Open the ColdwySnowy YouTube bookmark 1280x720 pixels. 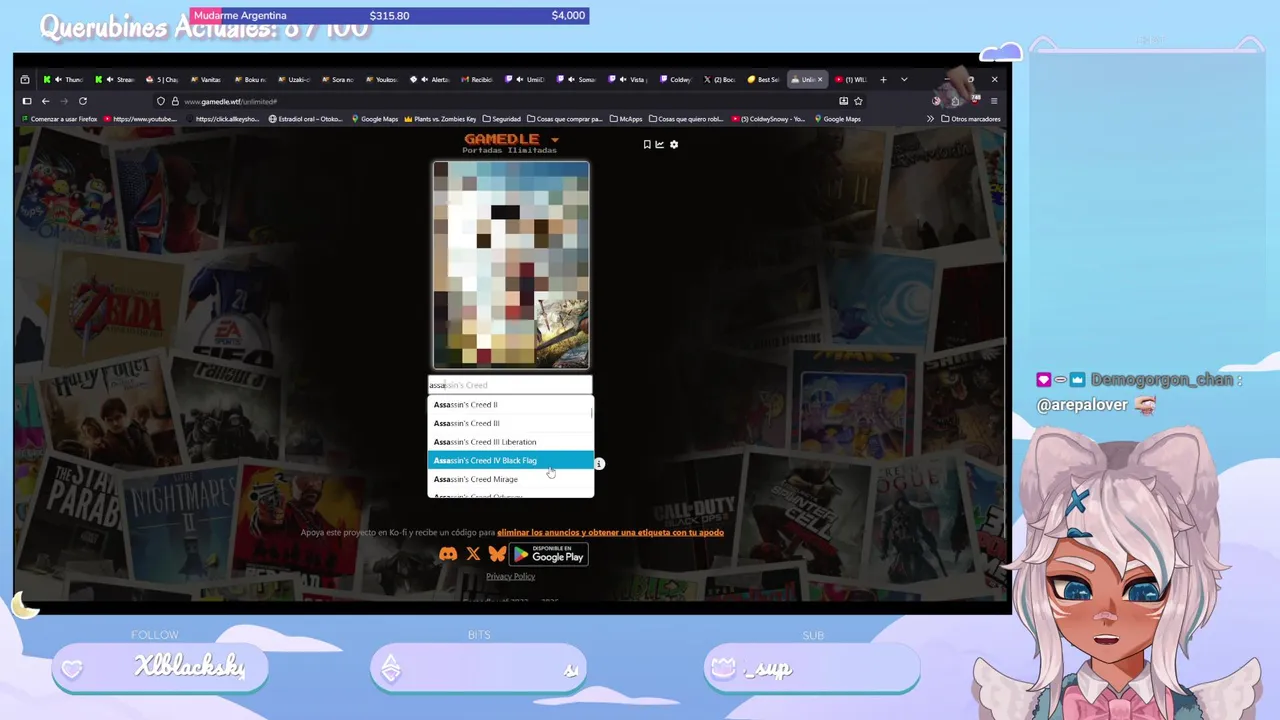click(768, 119)
